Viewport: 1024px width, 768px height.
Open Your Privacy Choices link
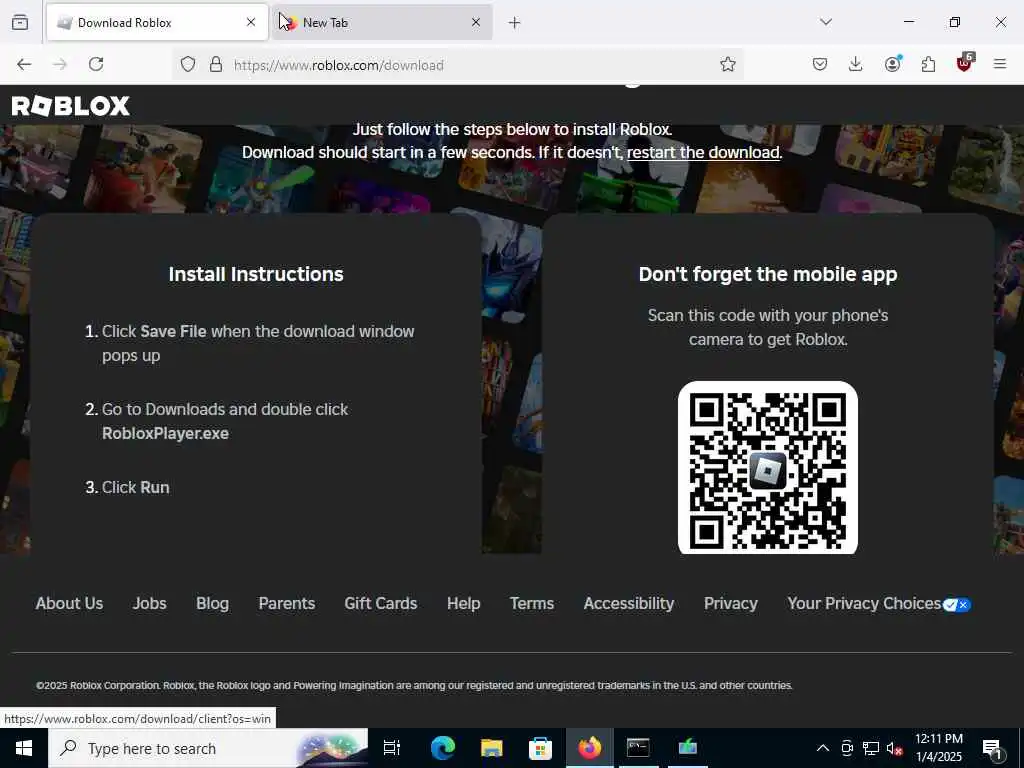[879, 603]
